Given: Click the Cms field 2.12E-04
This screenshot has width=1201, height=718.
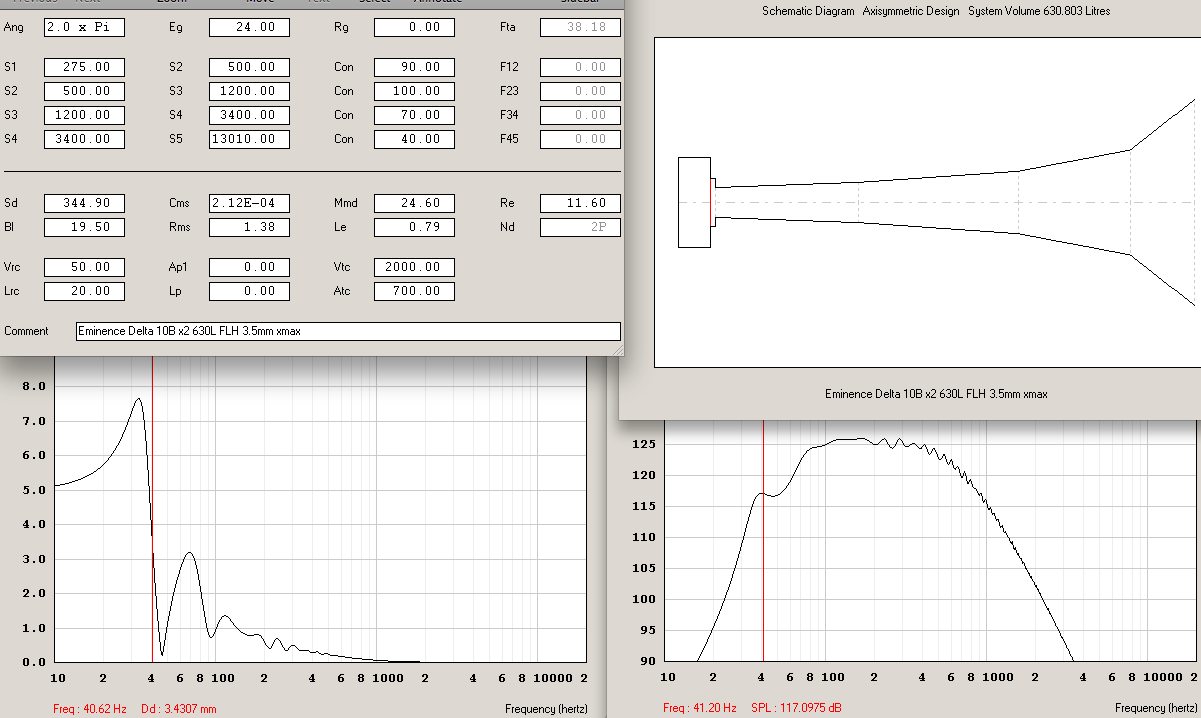Looking at the screenshot, I should pyautogui.click(x=250, y=203).
